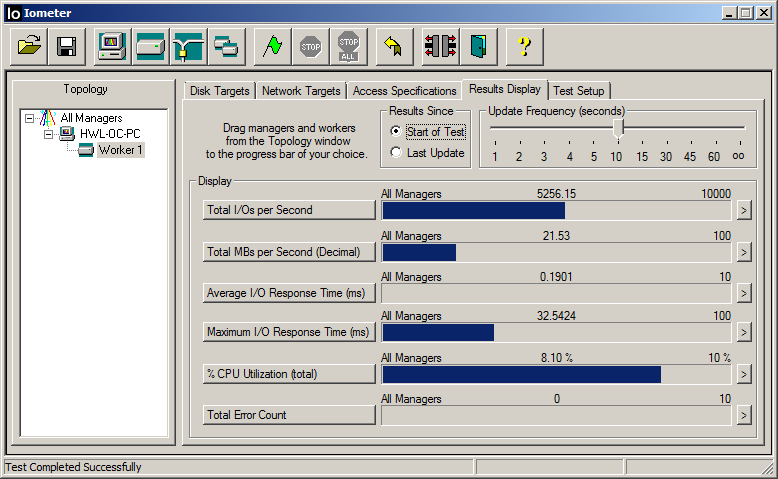Disconnect the selected worker or manager
This screenshot has height=479, width=778.
click(441, 47)
